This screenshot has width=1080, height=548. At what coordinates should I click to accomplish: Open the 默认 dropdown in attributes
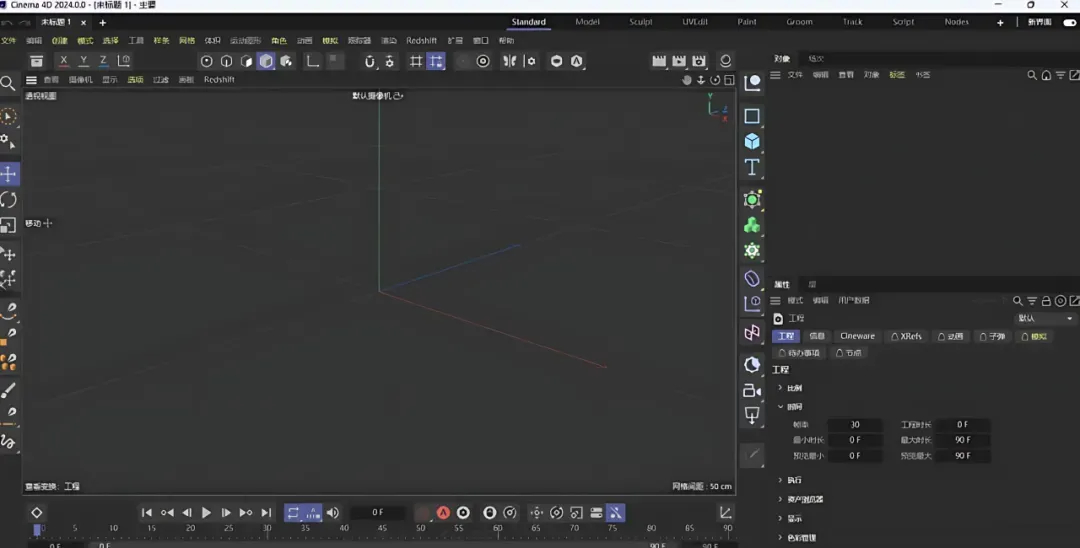tap(1045, 318)
